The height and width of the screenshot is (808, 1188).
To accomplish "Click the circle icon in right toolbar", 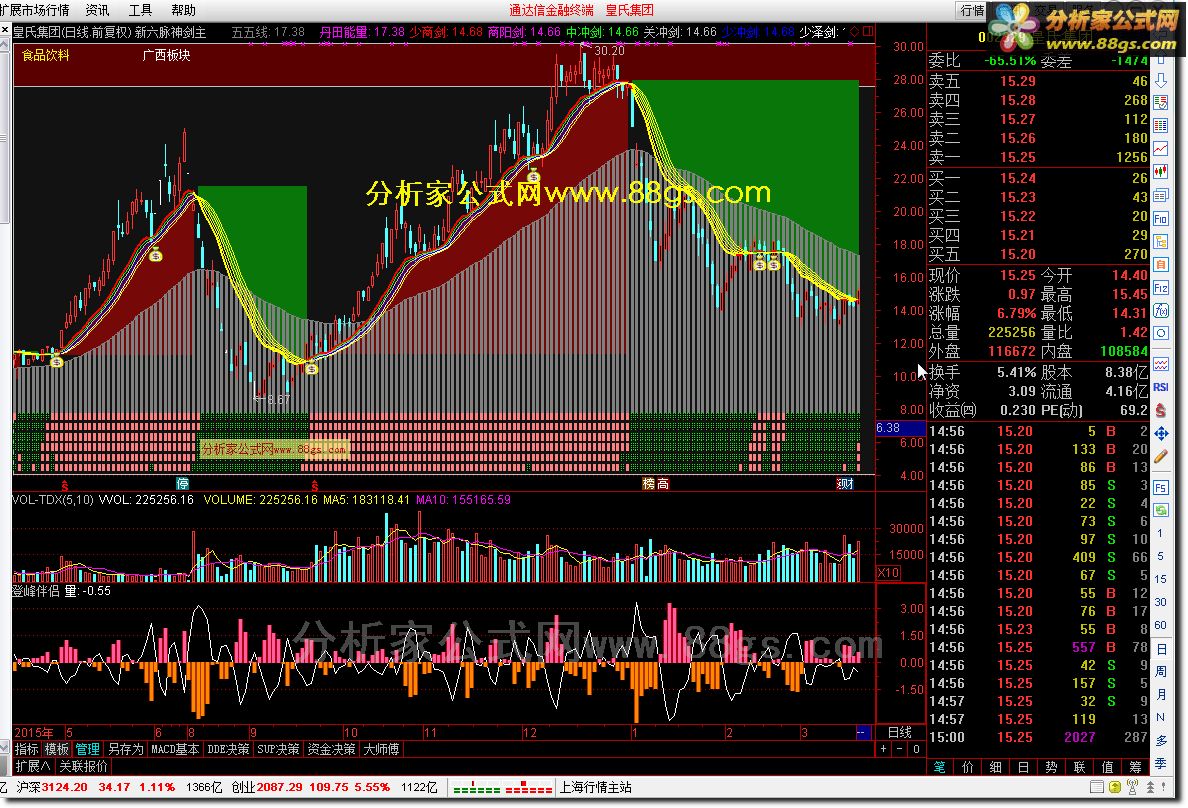I will click(x=1160, y=334).
